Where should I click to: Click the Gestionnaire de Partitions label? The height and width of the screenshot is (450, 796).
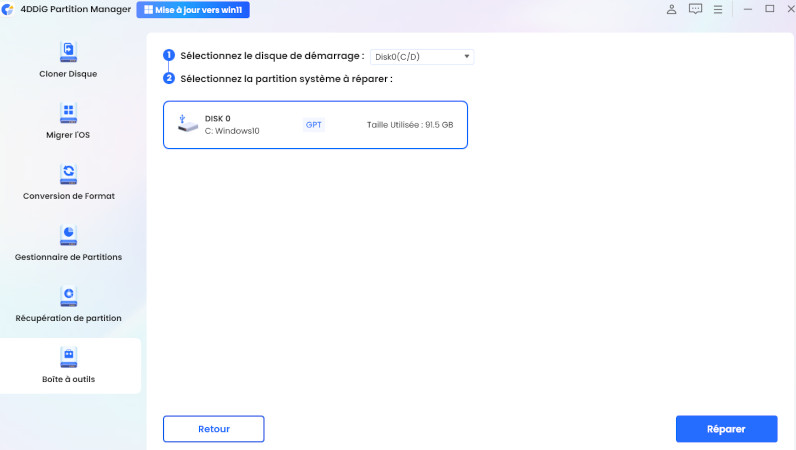(x=68, y=257)
